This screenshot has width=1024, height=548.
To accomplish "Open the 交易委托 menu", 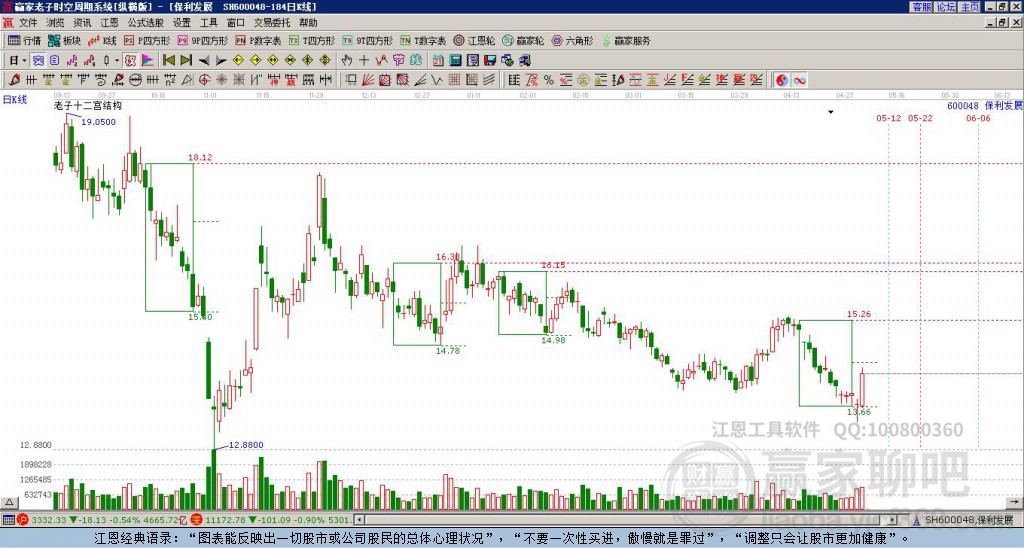I will (x=272, y=23).
